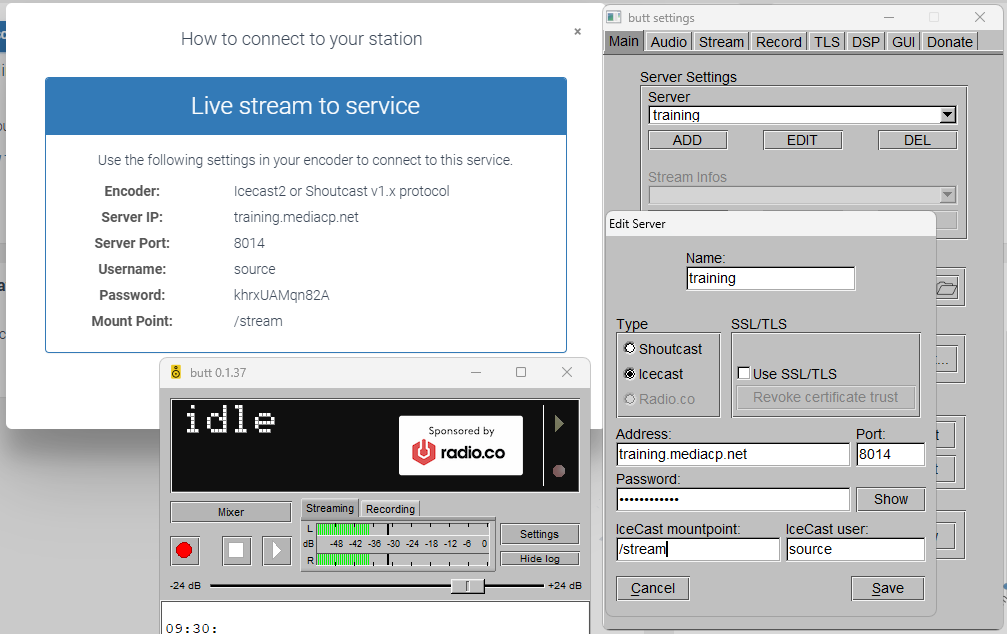Open the radio.co sponsor banner

coord(460,445)
